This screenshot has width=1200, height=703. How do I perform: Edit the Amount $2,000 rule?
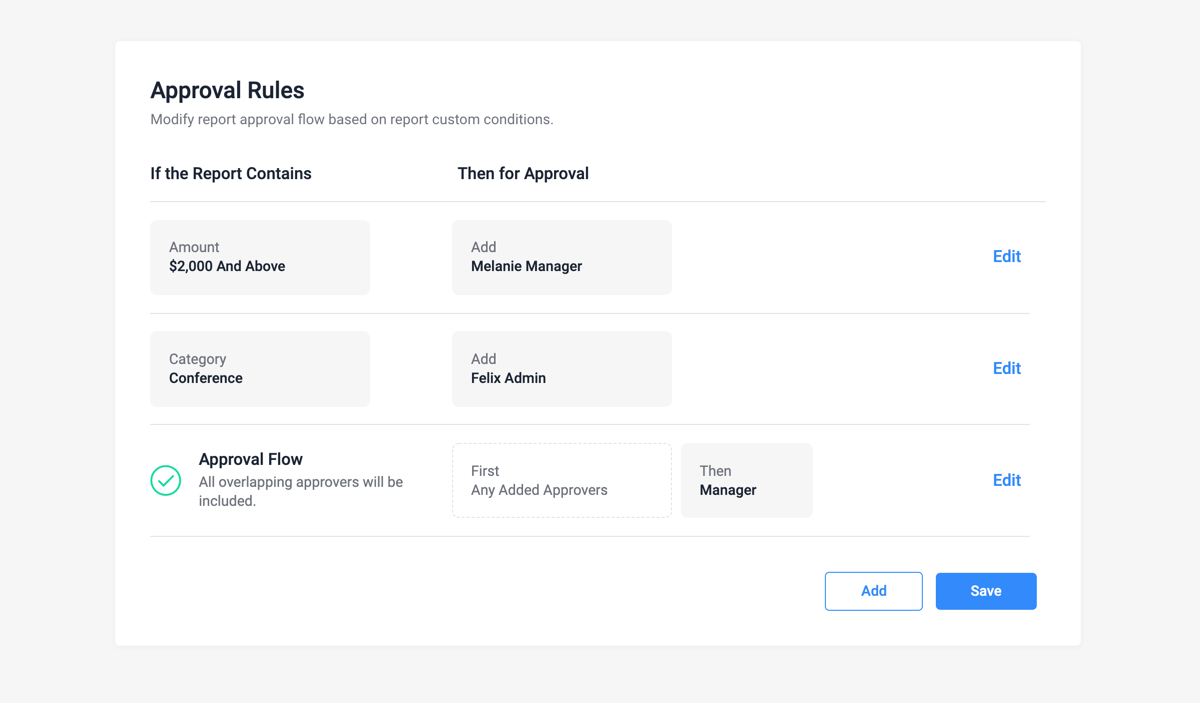[x=1006, y=256]
